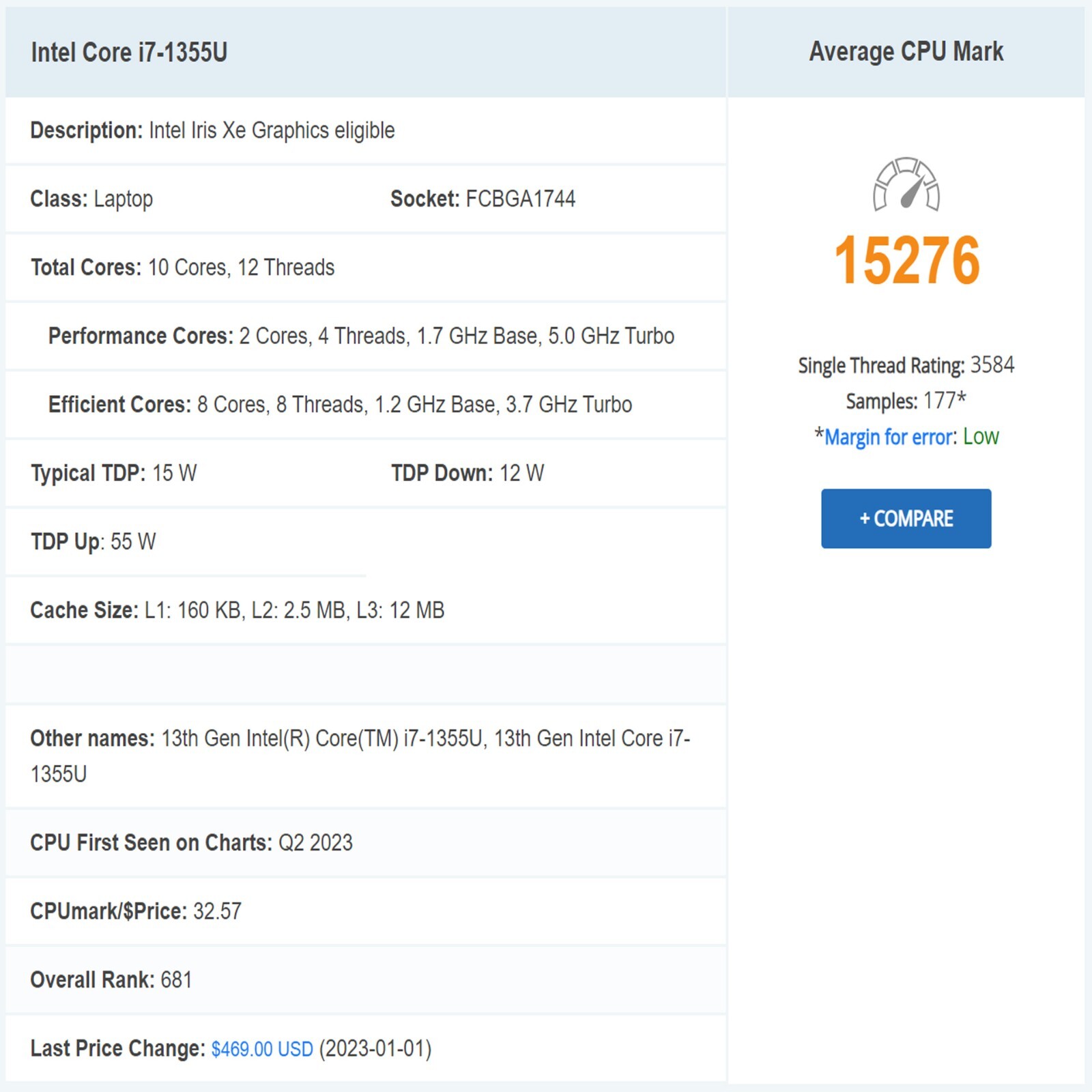The width and height of the screenshot is (1092, 1092).
Task: Select Single Thread Rating value 3584
Action: 992,365
